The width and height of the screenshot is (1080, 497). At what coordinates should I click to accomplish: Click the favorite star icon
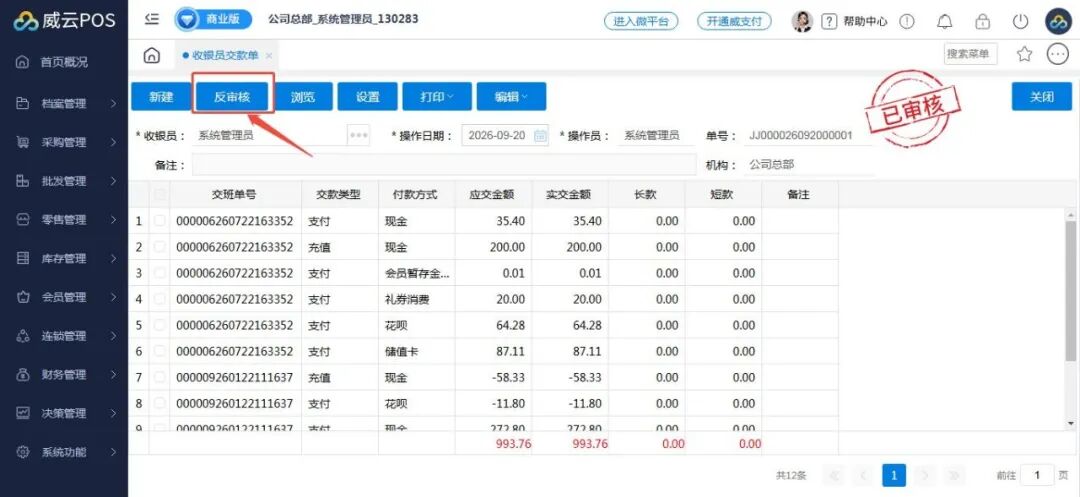pos(1024,54)
